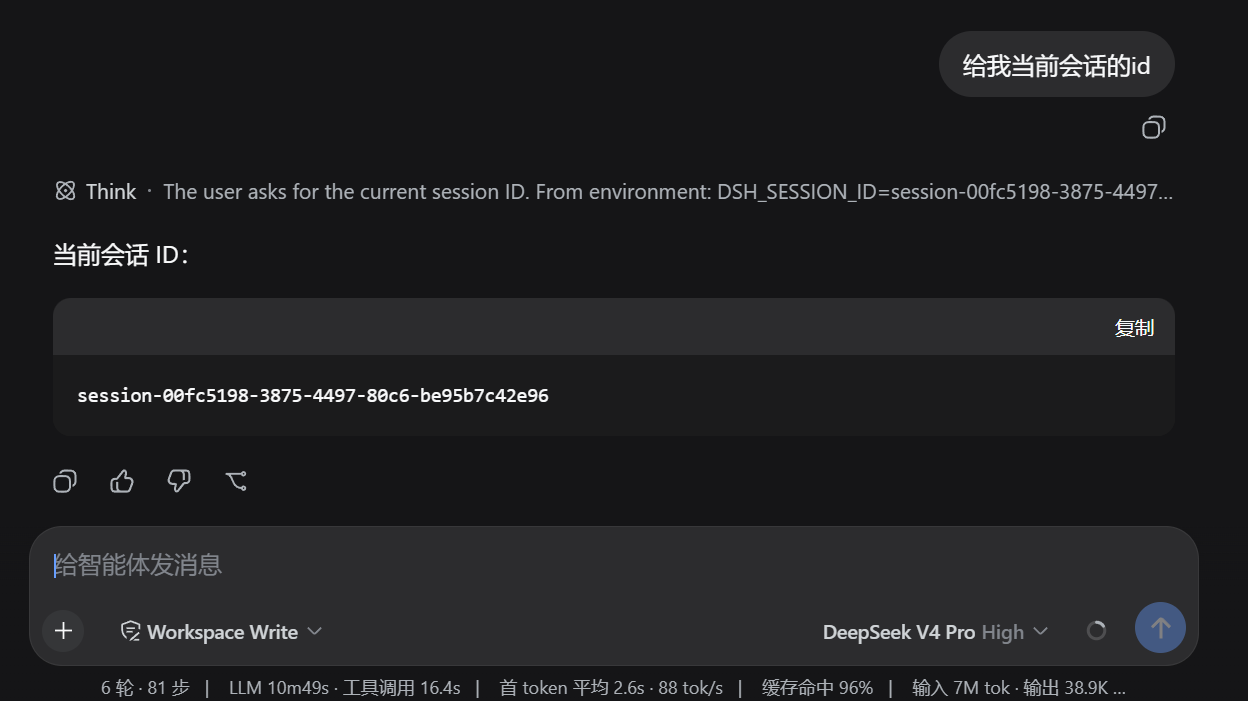Click the 复制 button on code block
Screen dimensions: 1248x701
1134,328
